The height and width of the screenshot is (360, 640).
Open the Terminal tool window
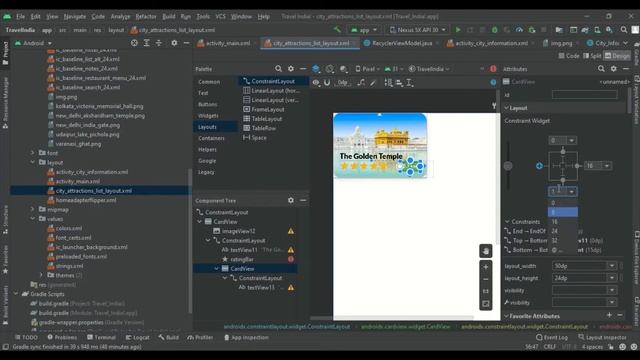coord(101,338)
